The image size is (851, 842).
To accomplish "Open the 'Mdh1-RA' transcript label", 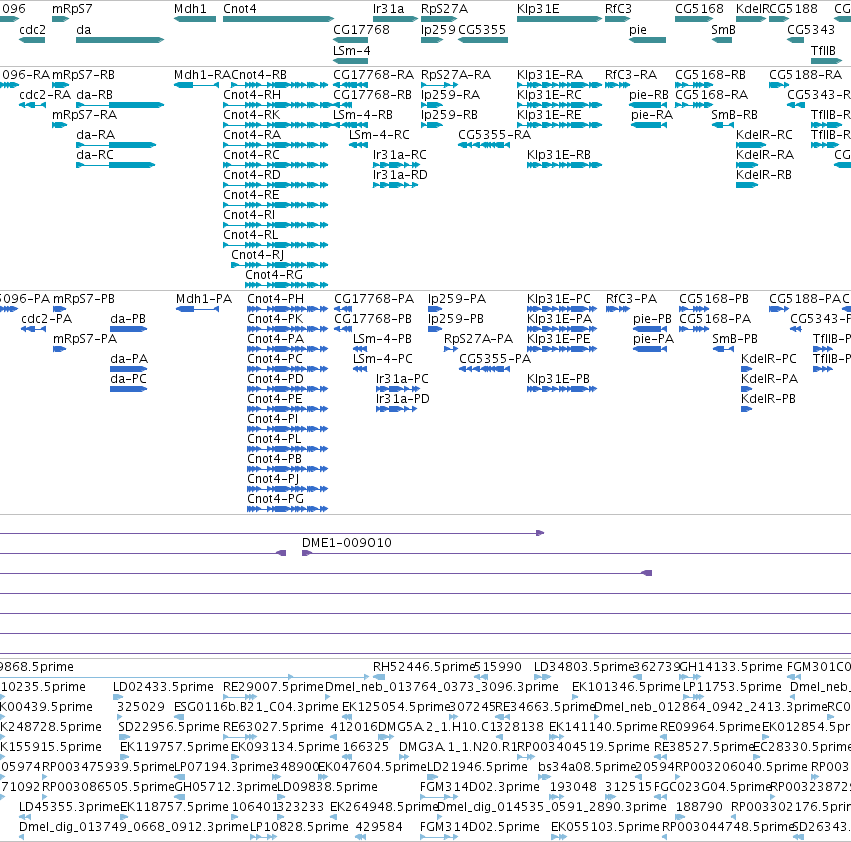I will click(202, 74).
